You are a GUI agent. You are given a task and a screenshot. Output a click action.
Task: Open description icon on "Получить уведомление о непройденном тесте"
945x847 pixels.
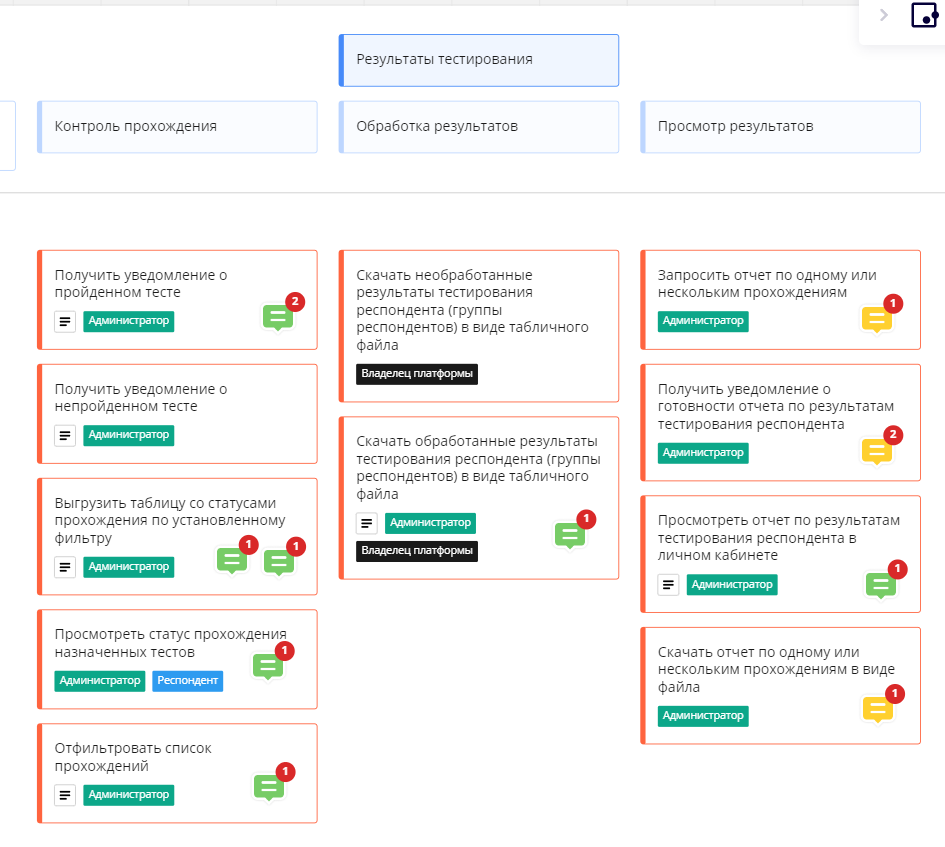coord(64,435)
